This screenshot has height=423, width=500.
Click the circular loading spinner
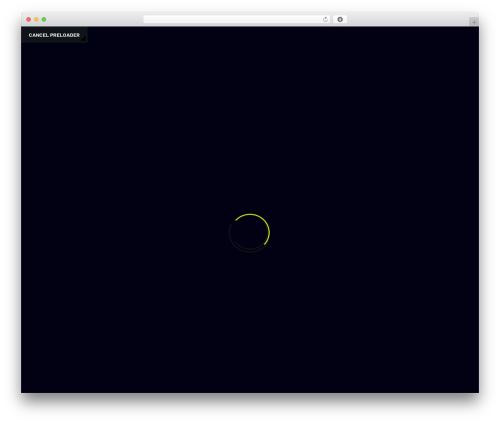[249, 233]
